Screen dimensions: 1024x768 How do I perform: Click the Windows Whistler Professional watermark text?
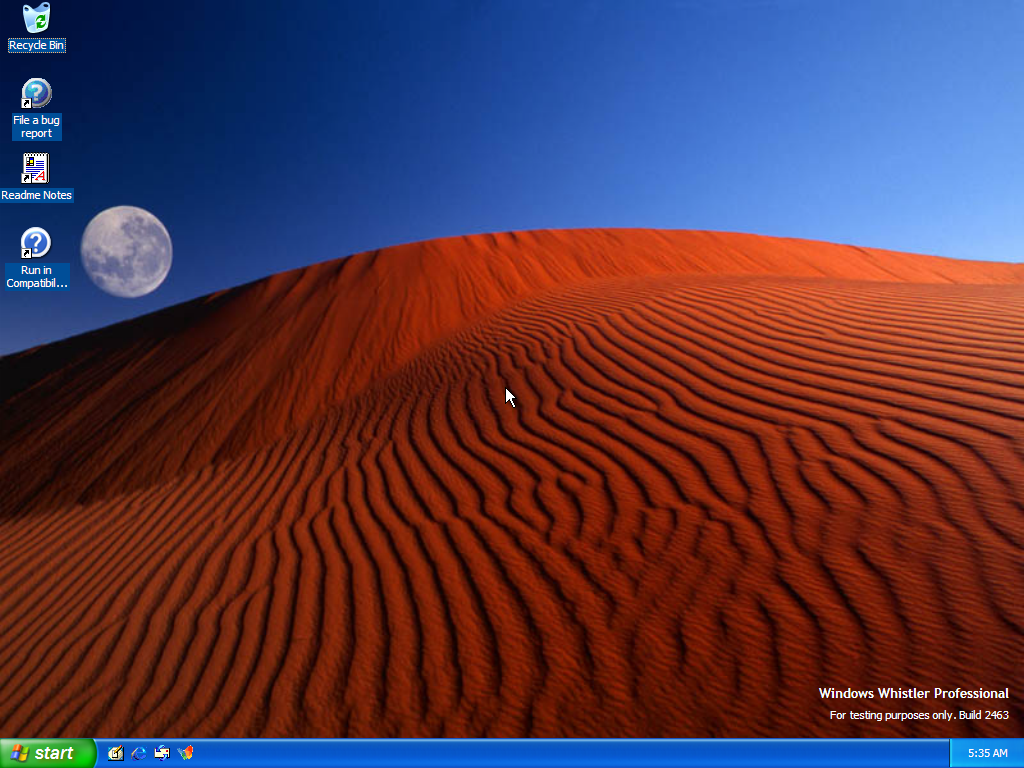913,693
